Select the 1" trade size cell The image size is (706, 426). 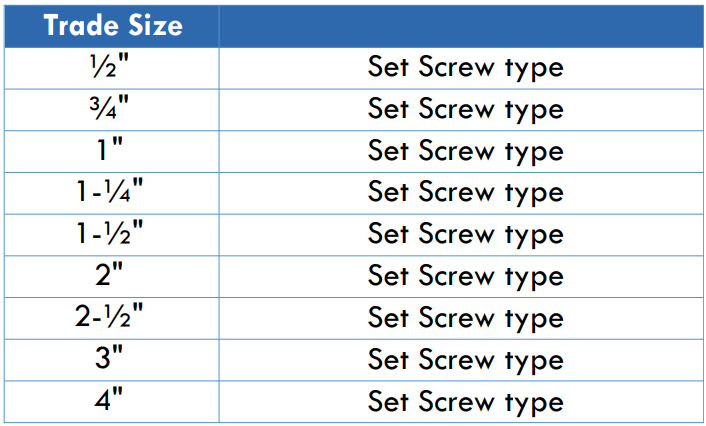[112, 151]
